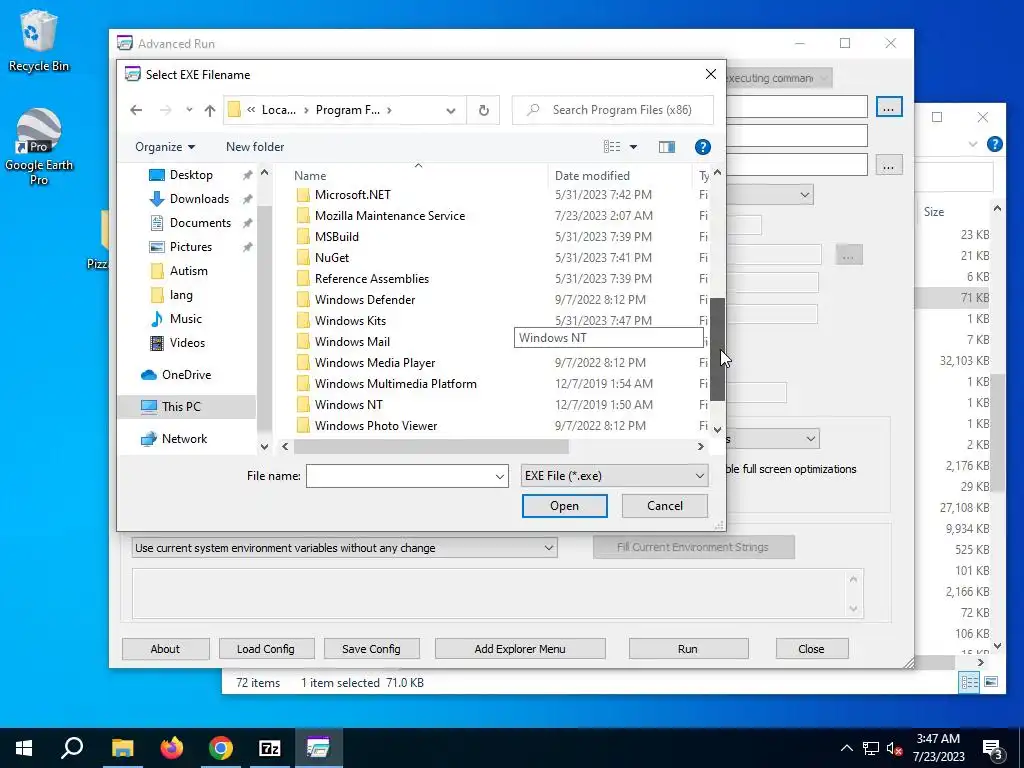Open 7-Zip from taskbar
The height and width of the screenshot is (768, 1024).
pyautogui.click(x=270, y=748)
